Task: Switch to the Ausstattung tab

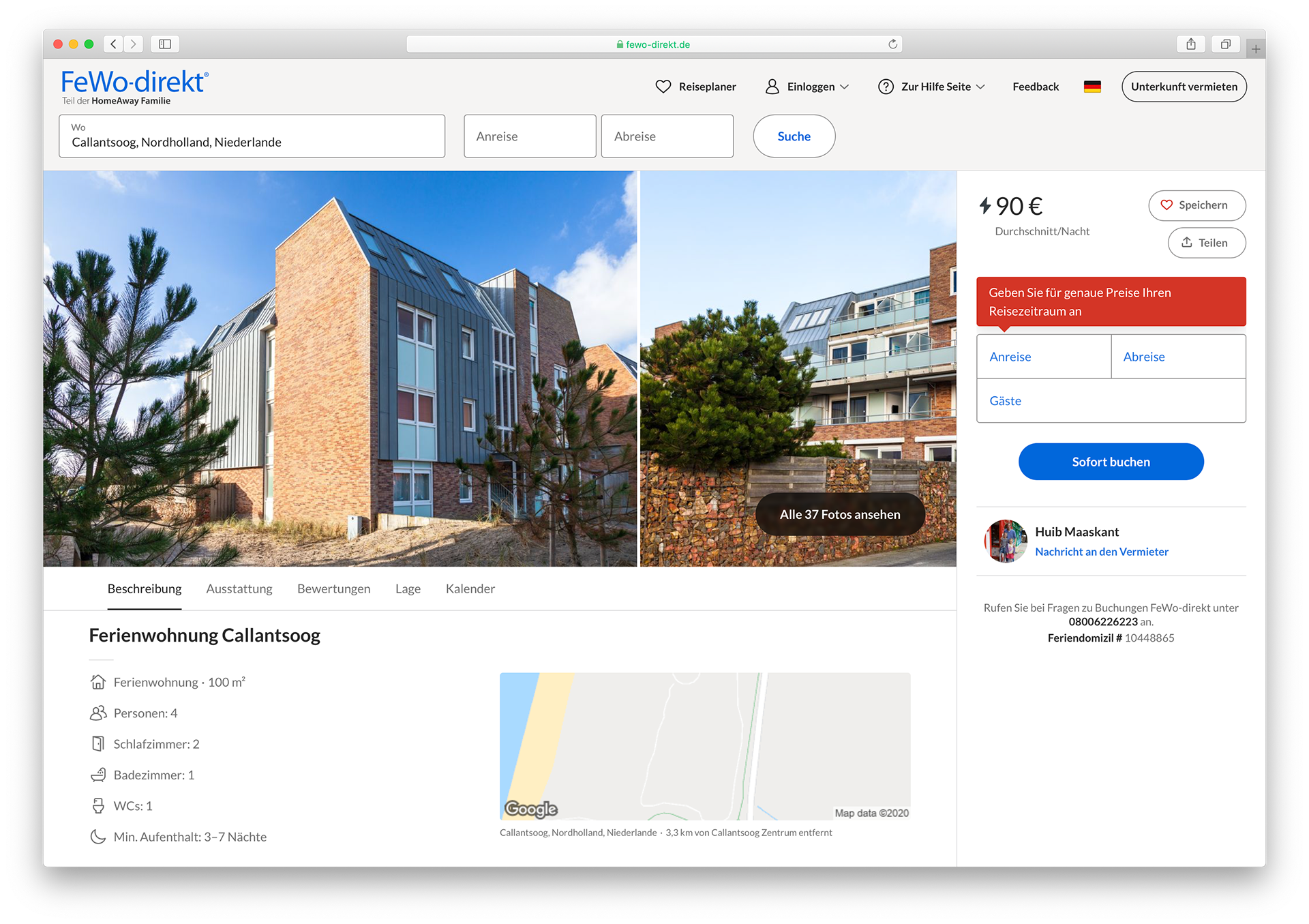Action: coord(239,588)
